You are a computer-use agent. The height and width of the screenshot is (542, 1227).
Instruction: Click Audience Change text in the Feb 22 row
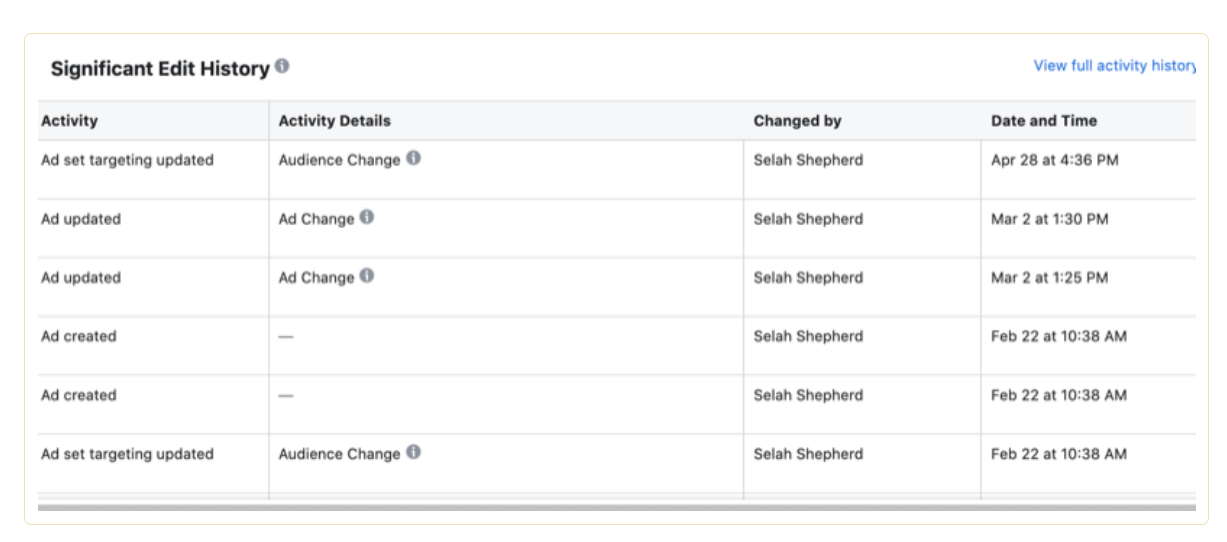point(339,454)
